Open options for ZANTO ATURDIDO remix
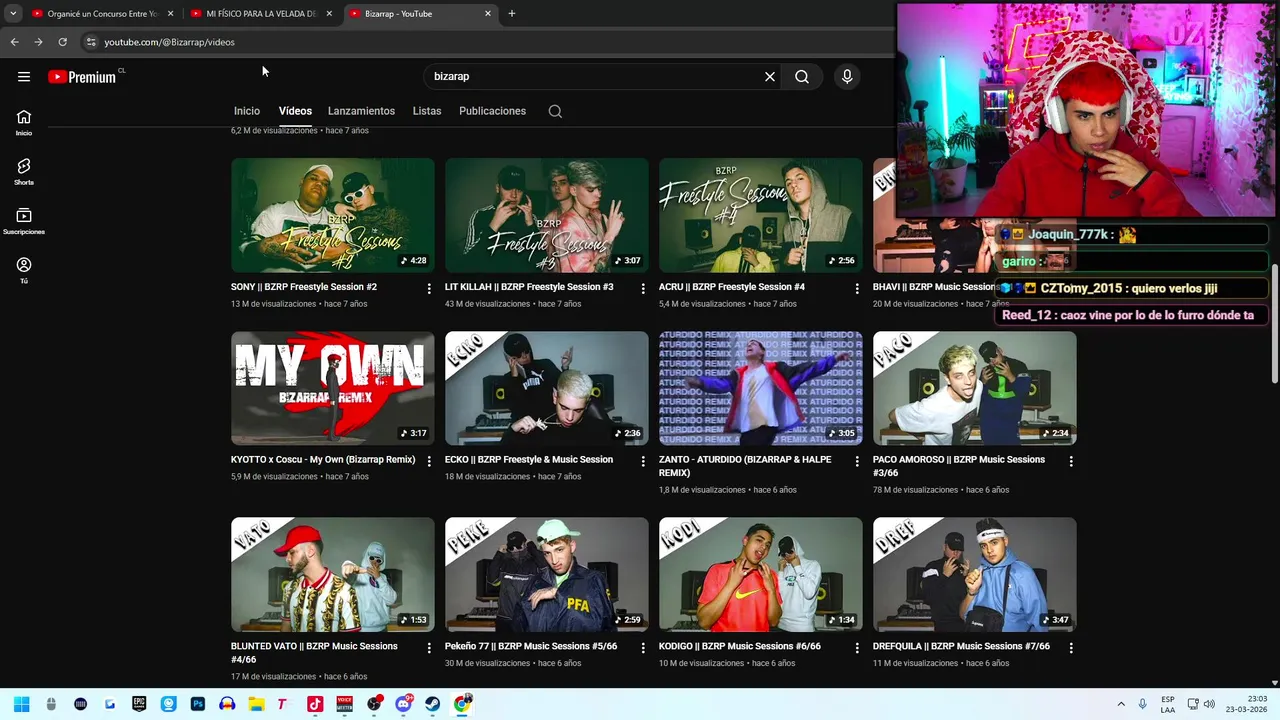The width and height of the screenshot is (1280, 720). (x=857, y=461)
